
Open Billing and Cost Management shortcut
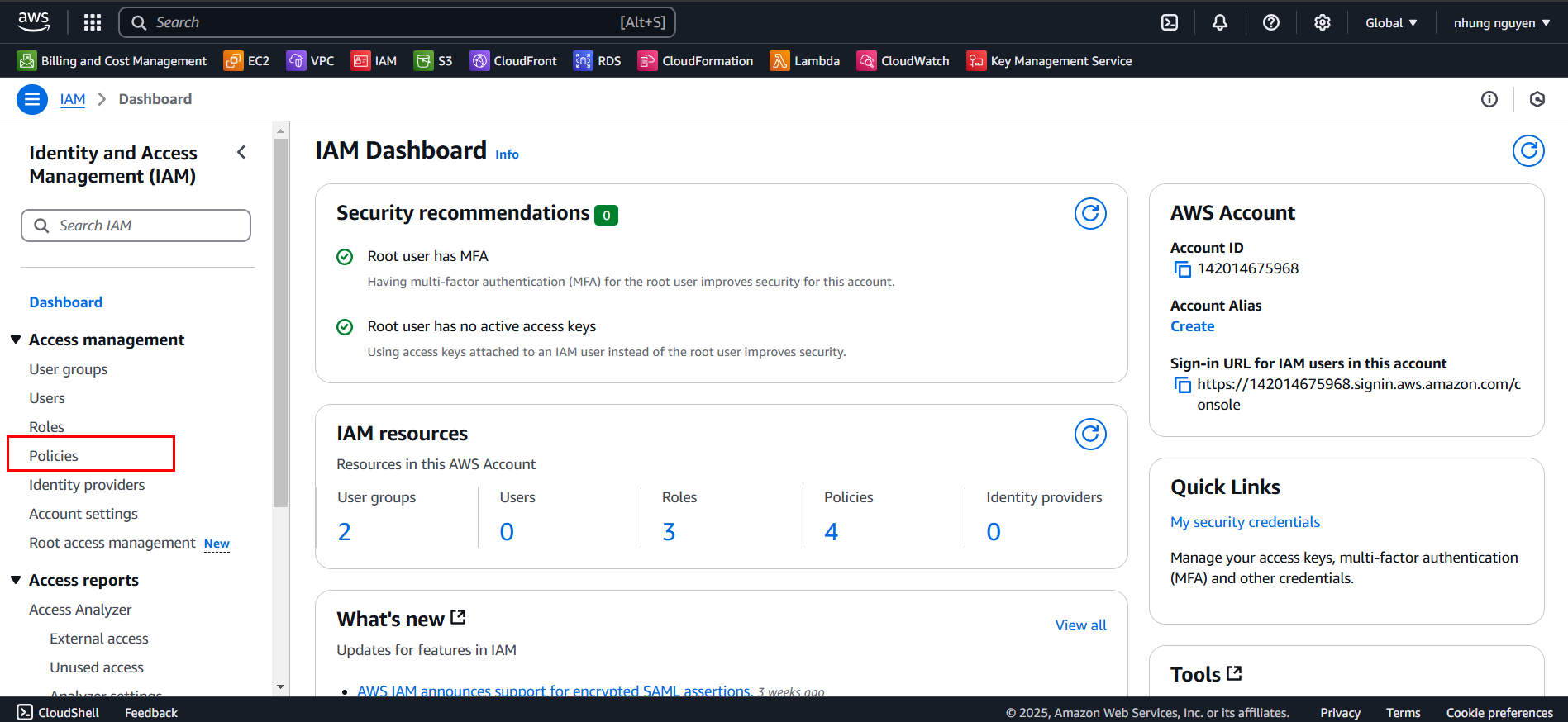(112, 60)
